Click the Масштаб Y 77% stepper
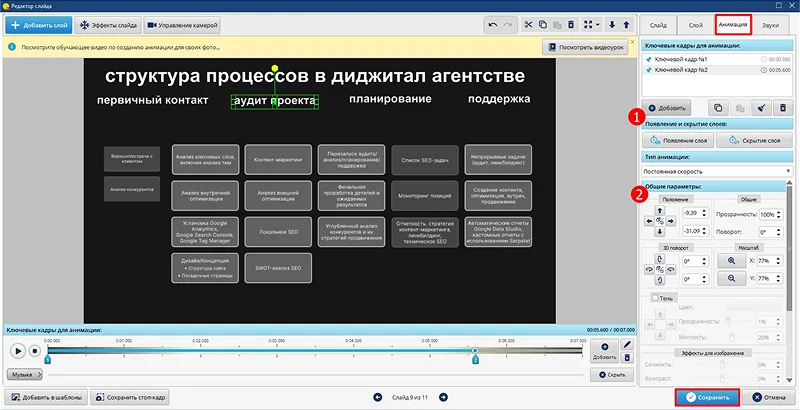800x410 pixels. point(769,278)
